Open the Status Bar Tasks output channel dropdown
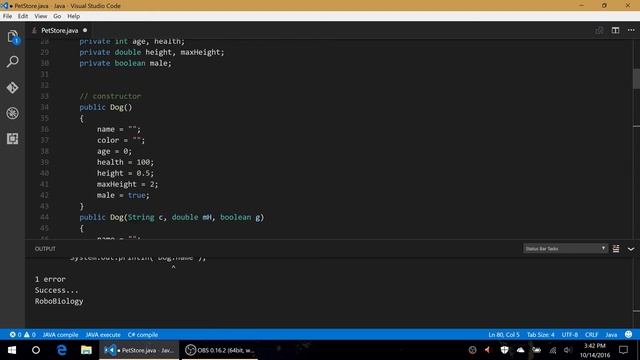Image resolution: width=640 pixels, height=360 pixels. pos(565,249)
